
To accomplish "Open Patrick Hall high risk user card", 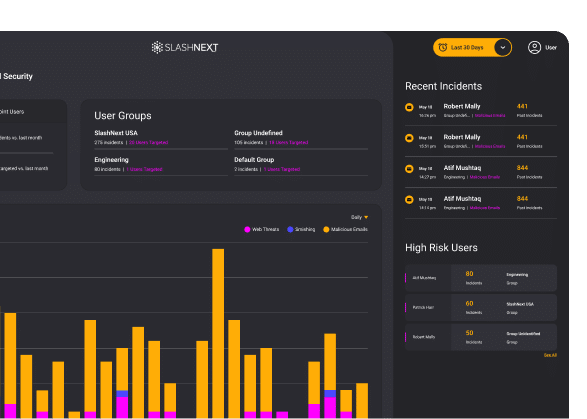I will [x=481, y=307].
